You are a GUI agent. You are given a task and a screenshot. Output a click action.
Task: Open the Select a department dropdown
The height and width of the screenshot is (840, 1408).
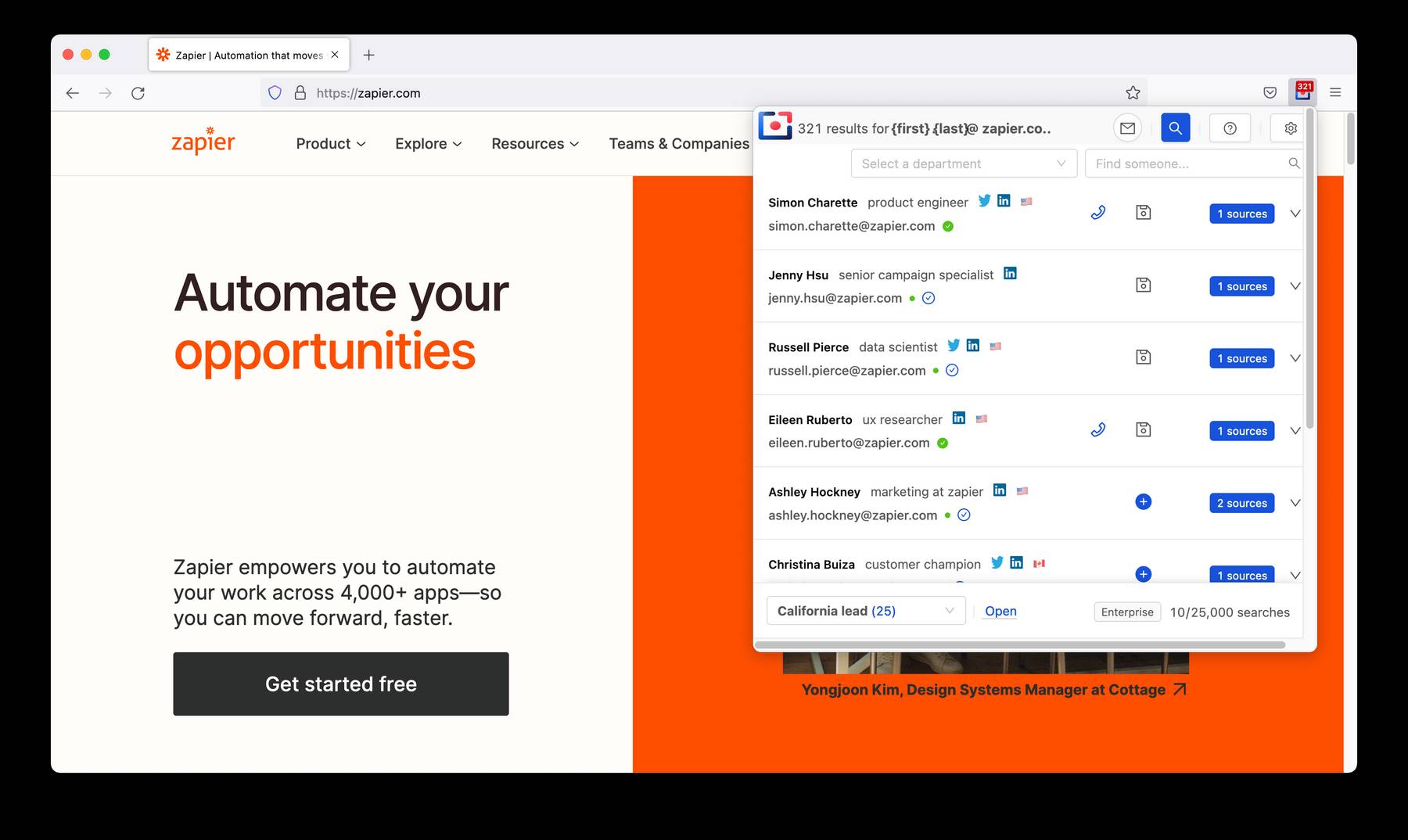[x=964, y=163]
